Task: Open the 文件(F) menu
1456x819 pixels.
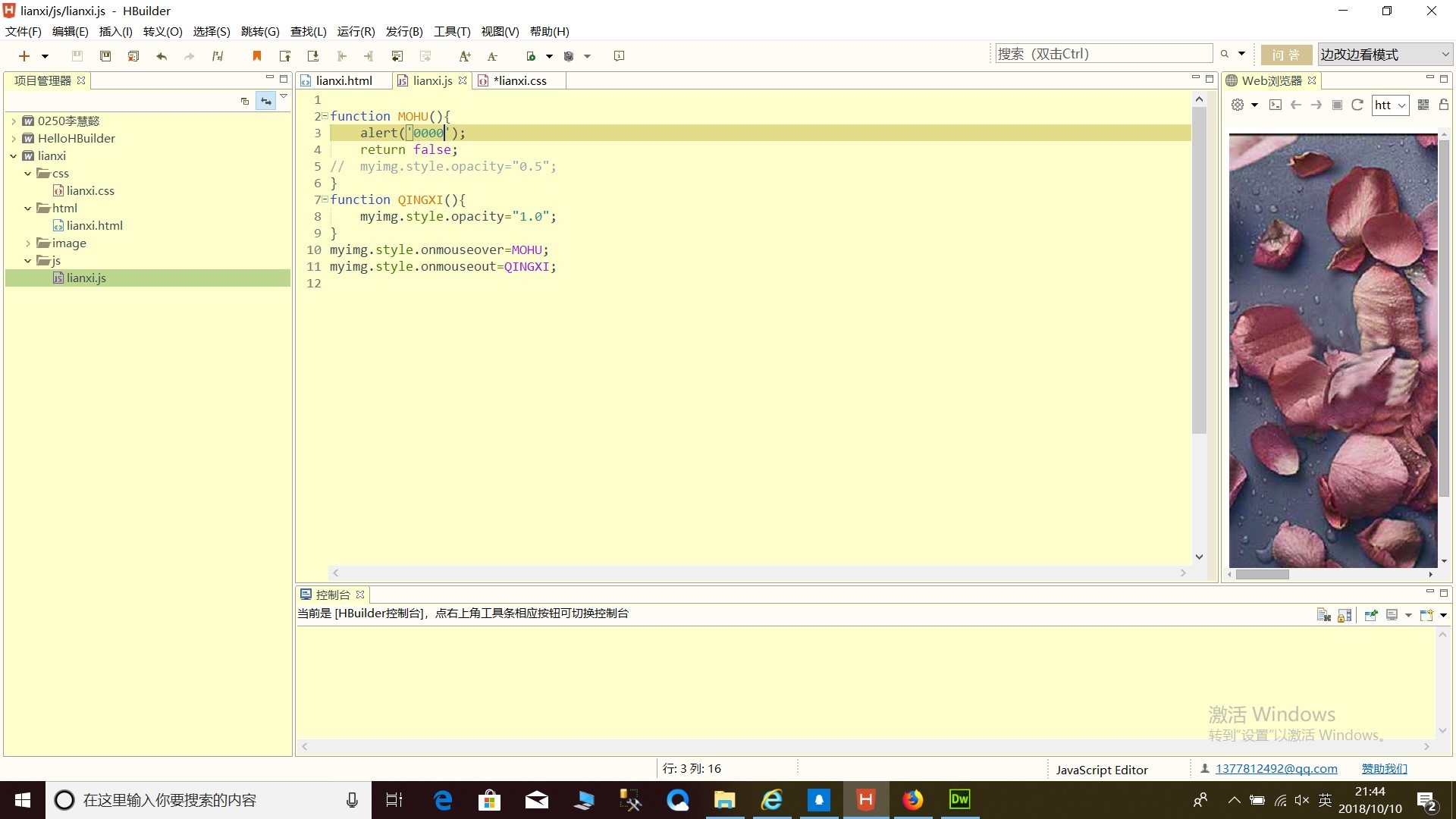Action: coord(24,31)
